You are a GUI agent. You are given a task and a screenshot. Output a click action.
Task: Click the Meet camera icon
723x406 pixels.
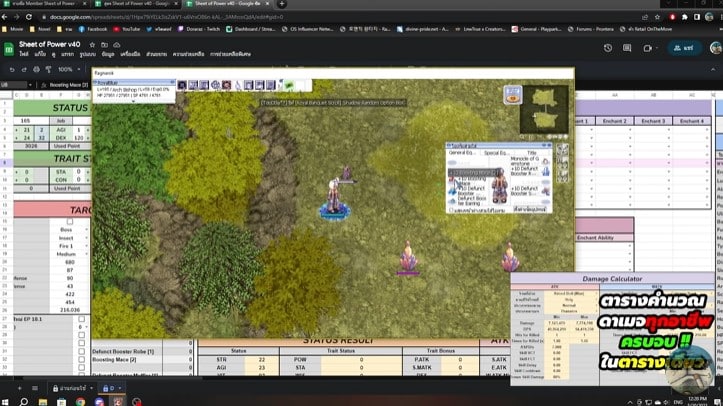647,48
